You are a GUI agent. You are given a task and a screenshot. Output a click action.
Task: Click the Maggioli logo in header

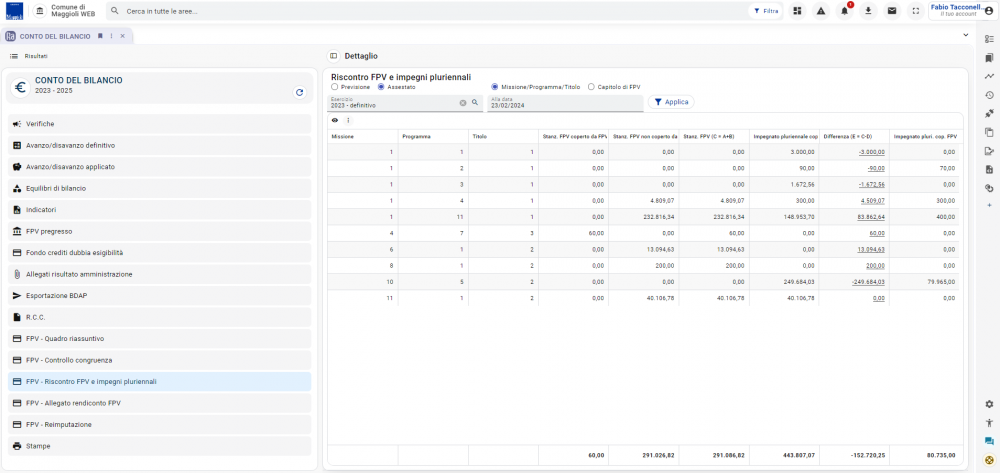click(14, 11)
